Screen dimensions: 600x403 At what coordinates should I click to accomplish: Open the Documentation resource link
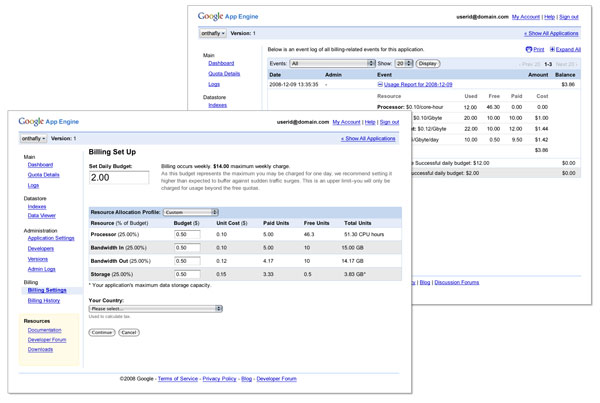(x=45, y=330)
